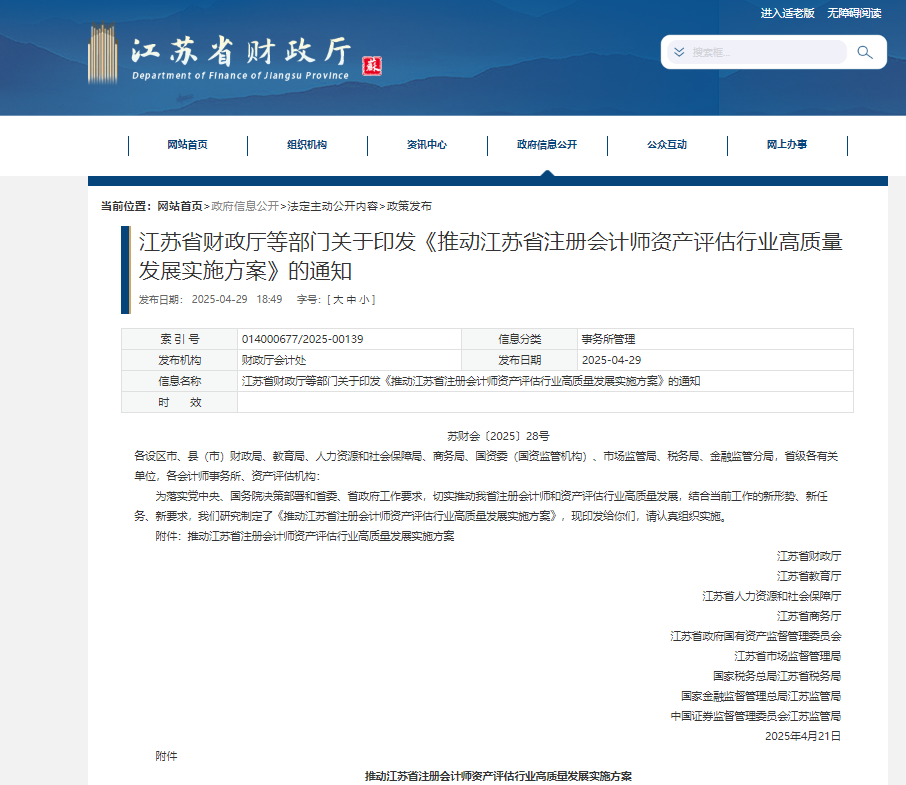The height and width of the screenshot is (785, 906).
Task: Open 无障碍阅读 accessible reading
Action: tap(853, 13)
